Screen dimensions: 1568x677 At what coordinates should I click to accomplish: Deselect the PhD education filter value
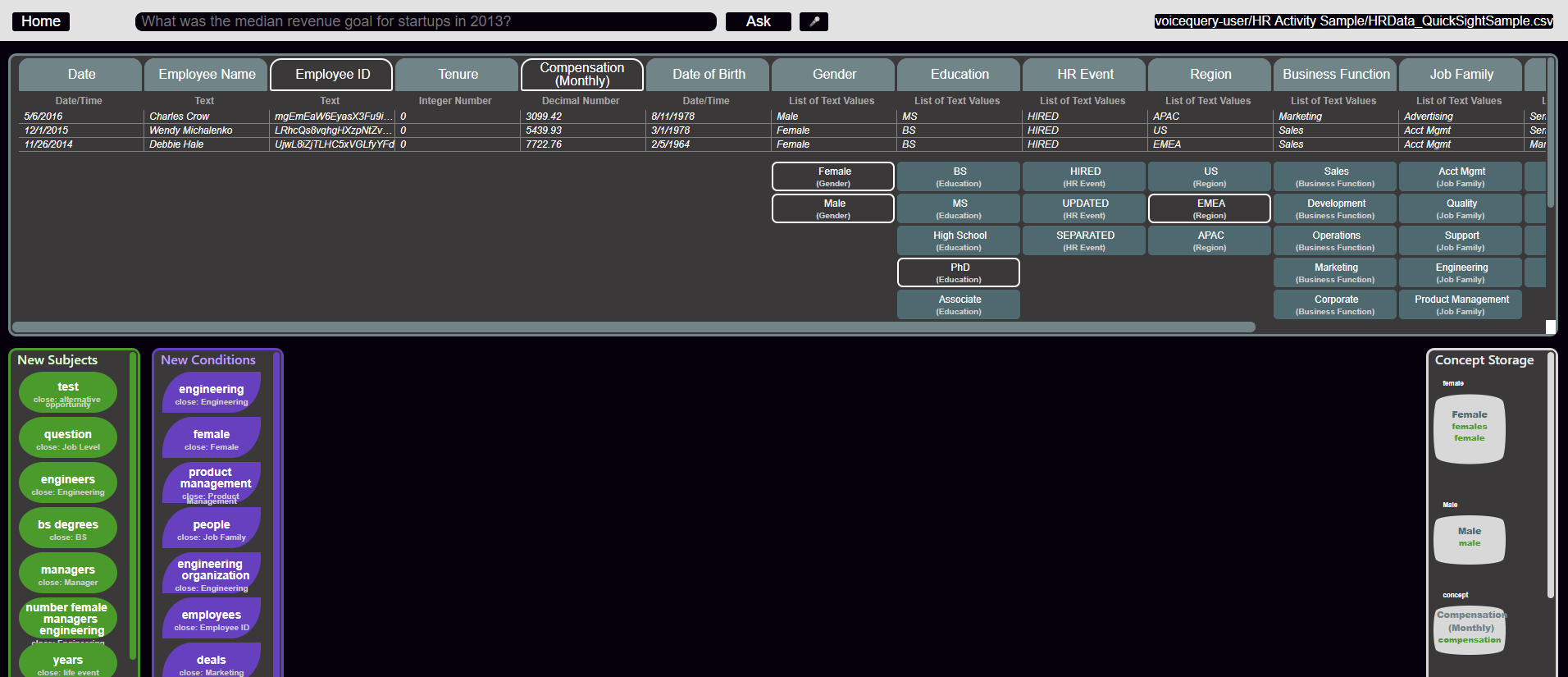click(959, 272)
